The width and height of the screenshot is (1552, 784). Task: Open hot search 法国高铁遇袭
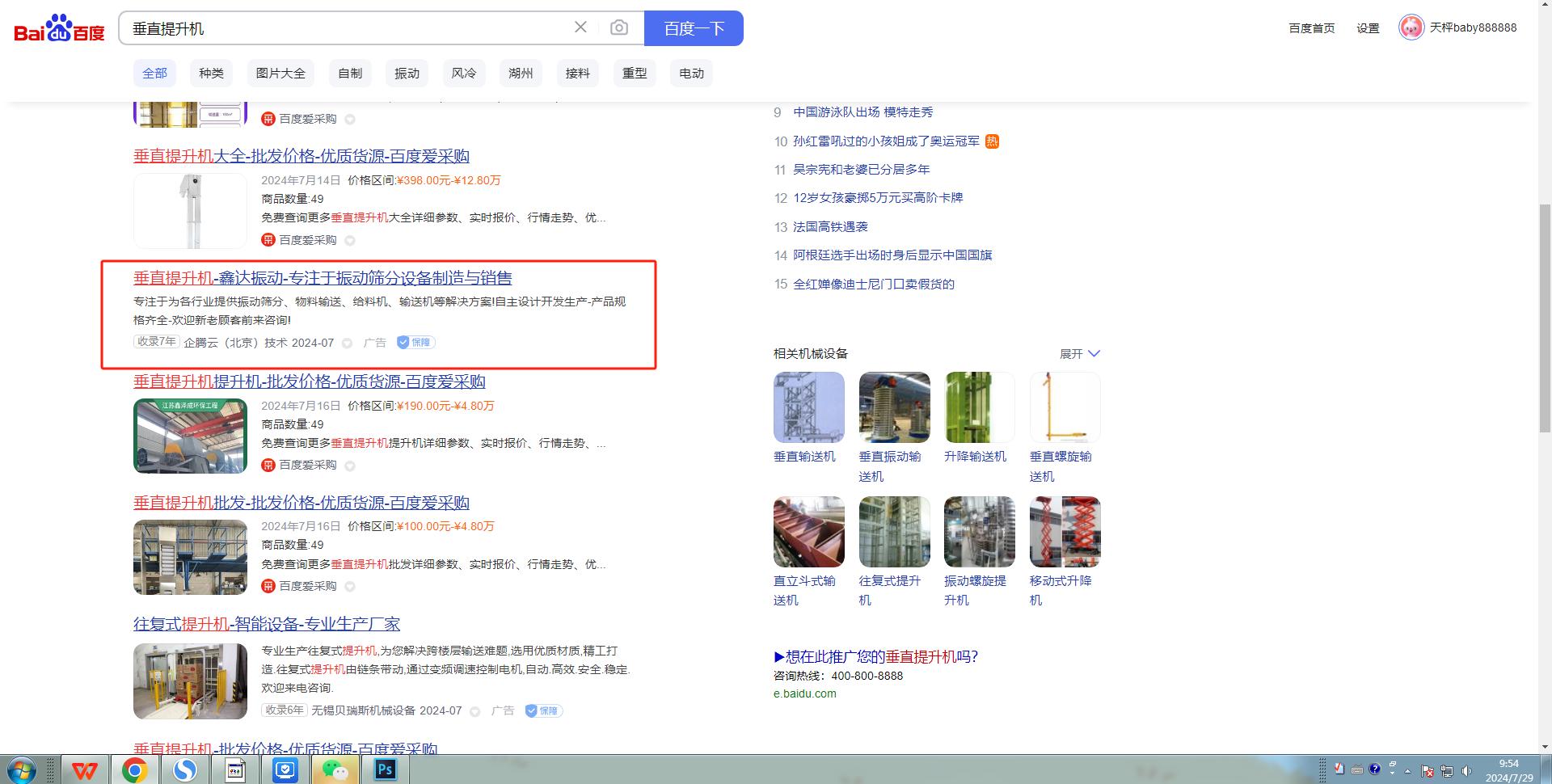[x=830, y=227]
